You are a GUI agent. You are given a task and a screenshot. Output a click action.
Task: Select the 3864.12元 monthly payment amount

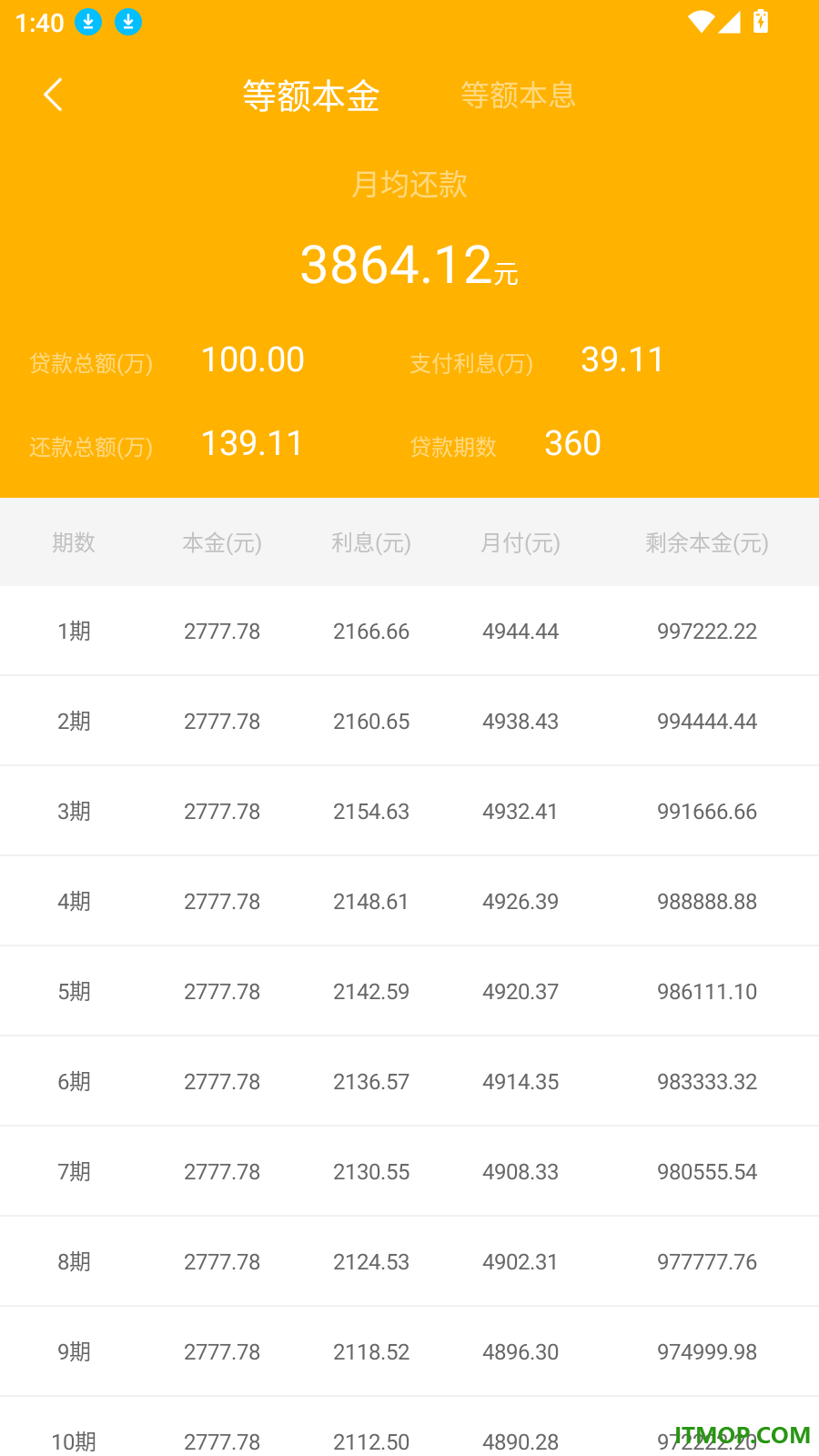pyautogui.click(x=409, y=266)
